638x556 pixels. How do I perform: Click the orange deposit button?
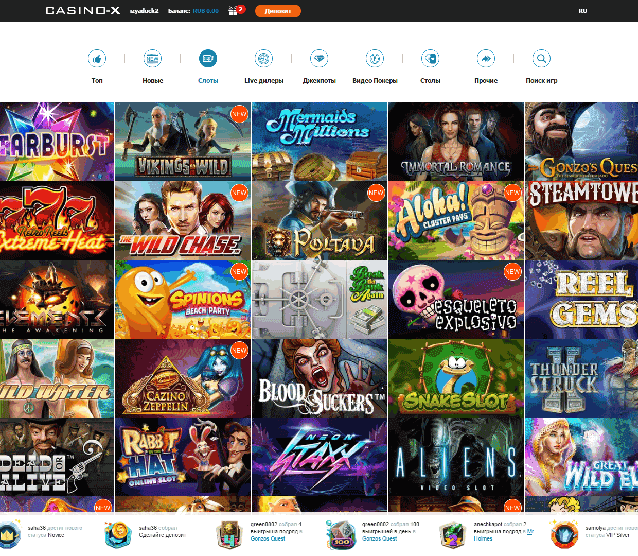(x=277, y=11)
